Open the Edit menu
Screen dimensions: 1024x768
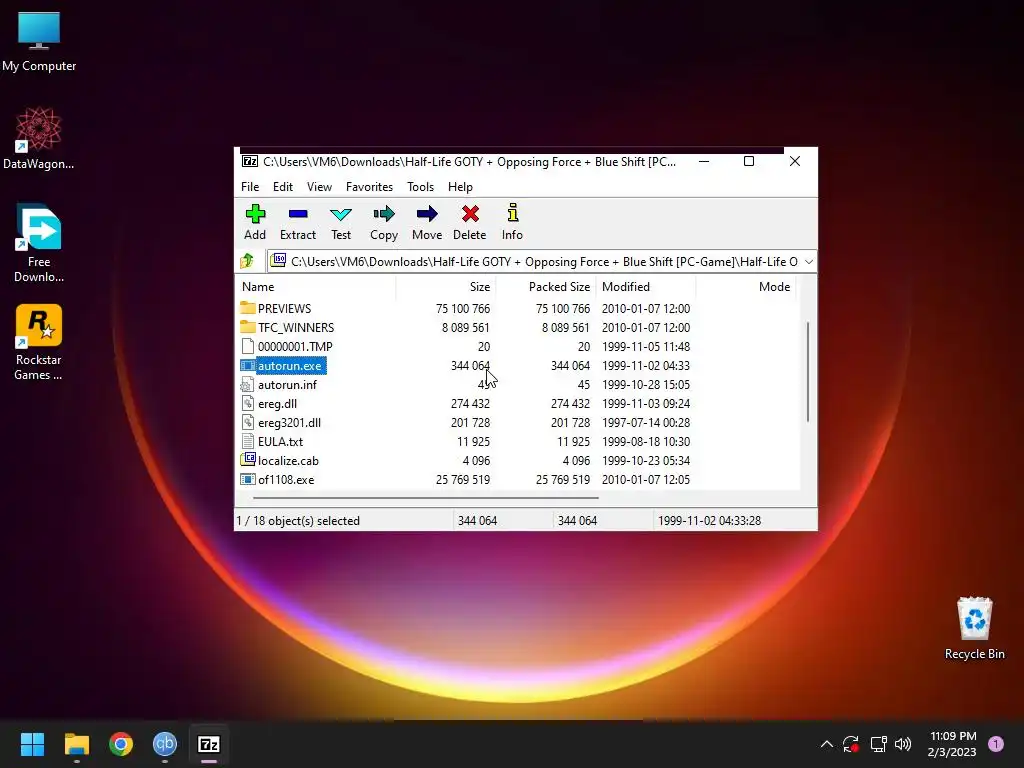(283, 187)
